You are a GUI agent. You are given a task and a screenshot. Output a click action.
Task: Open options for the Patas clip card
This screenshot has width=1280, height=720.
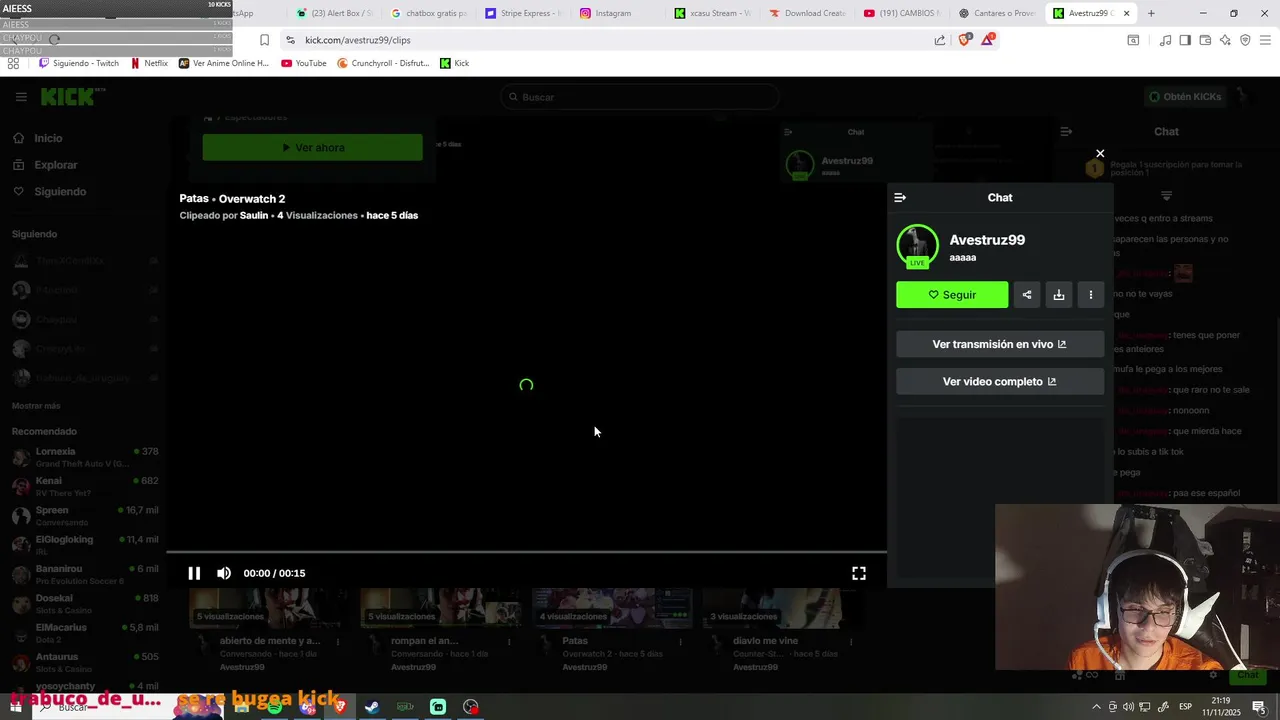(x=680, y=641)
